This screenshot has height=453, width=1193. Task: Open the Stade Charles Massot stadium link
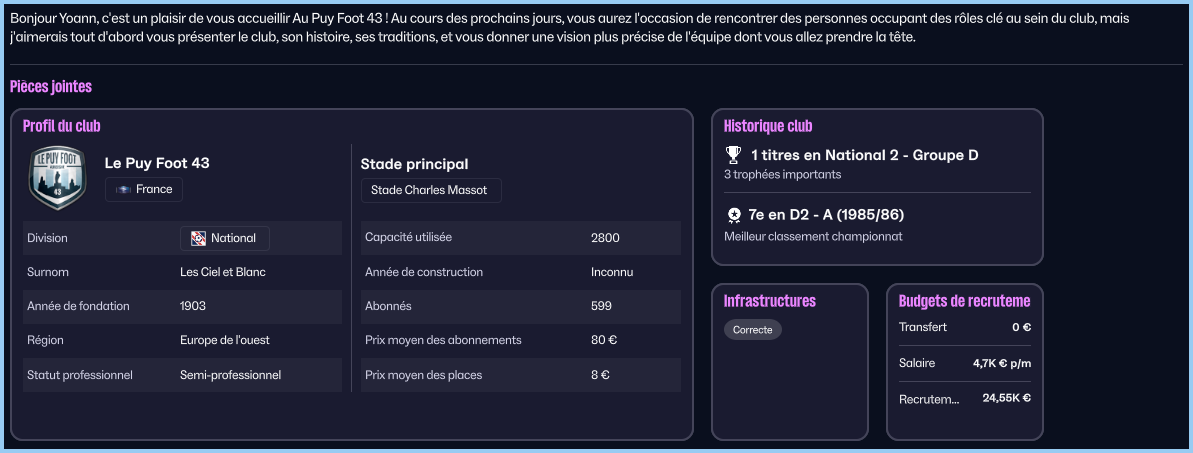(x=430, y=190)
